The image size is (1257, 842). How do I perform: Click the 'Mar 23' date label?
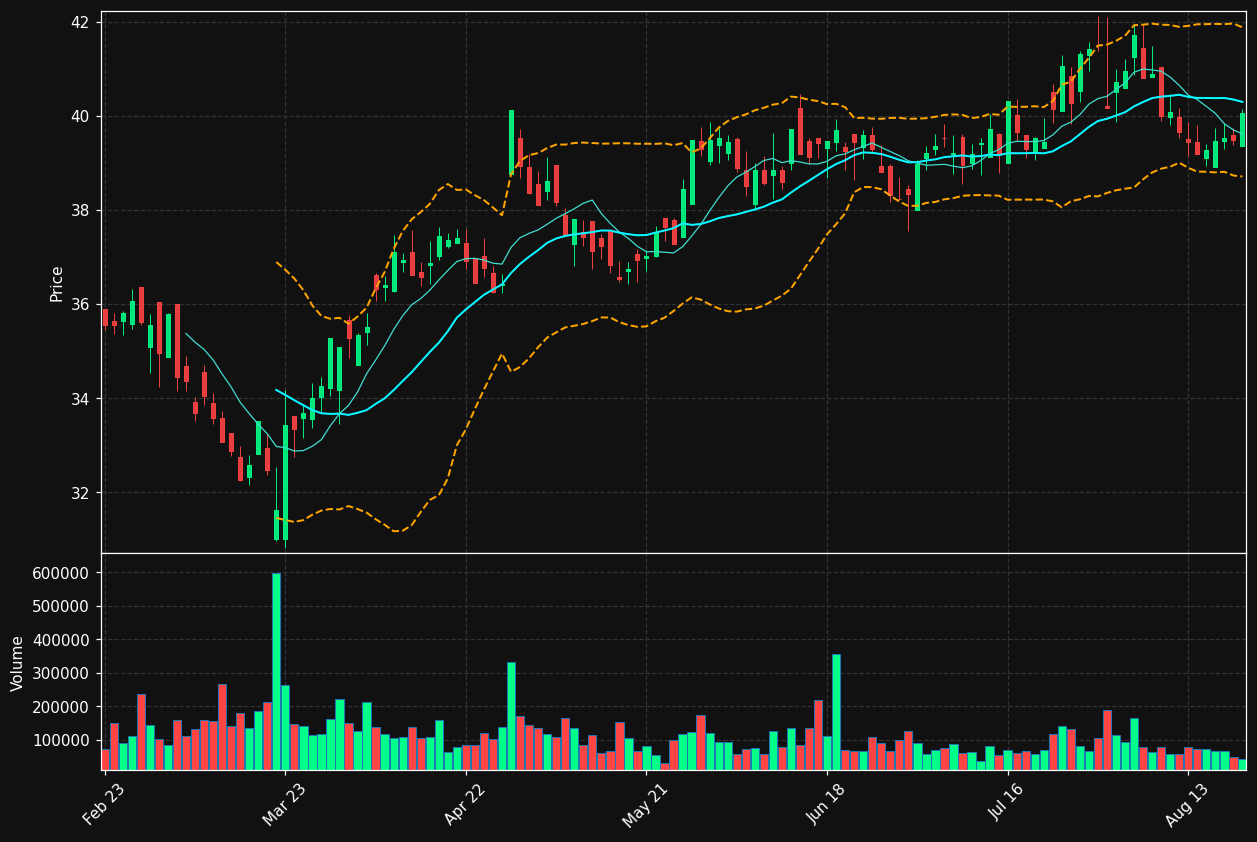285,804
